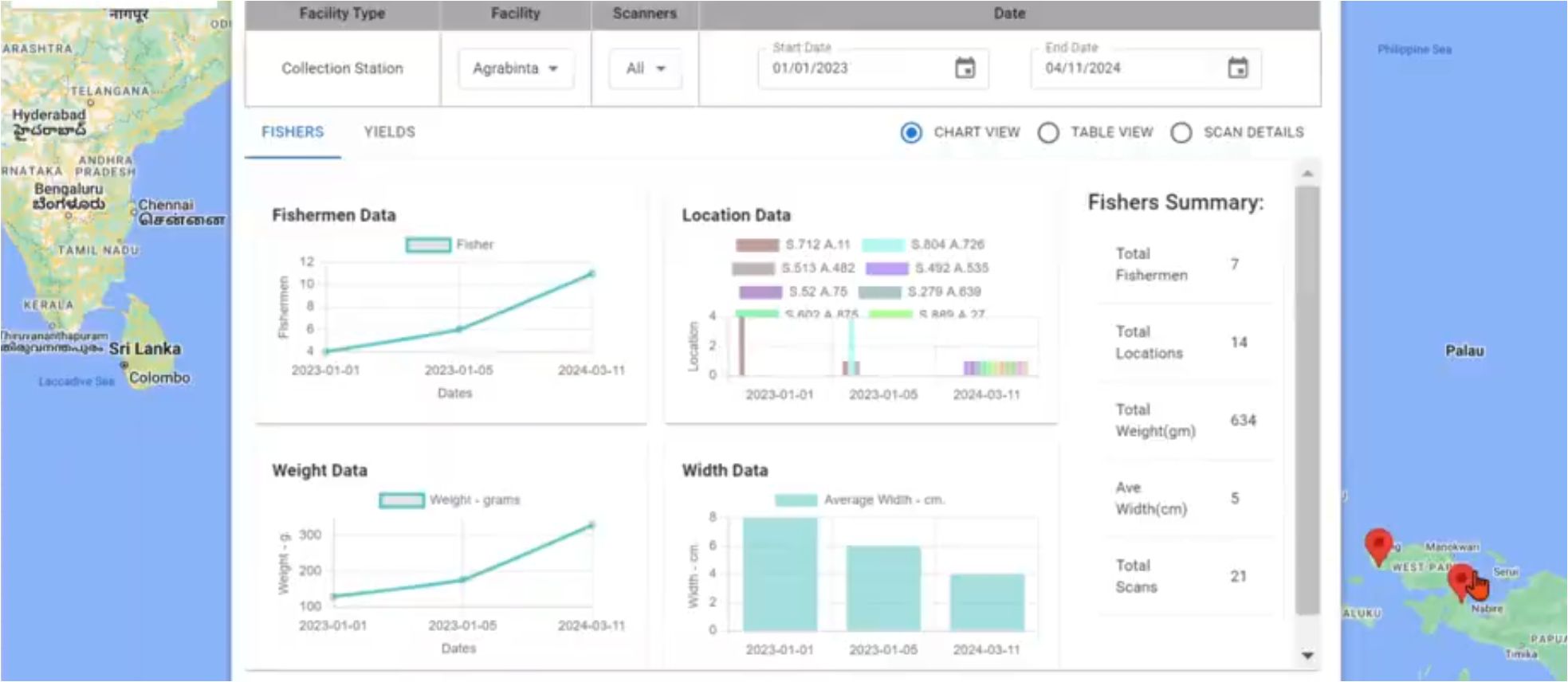Select the Scan Details radio button

(1181, 132)
